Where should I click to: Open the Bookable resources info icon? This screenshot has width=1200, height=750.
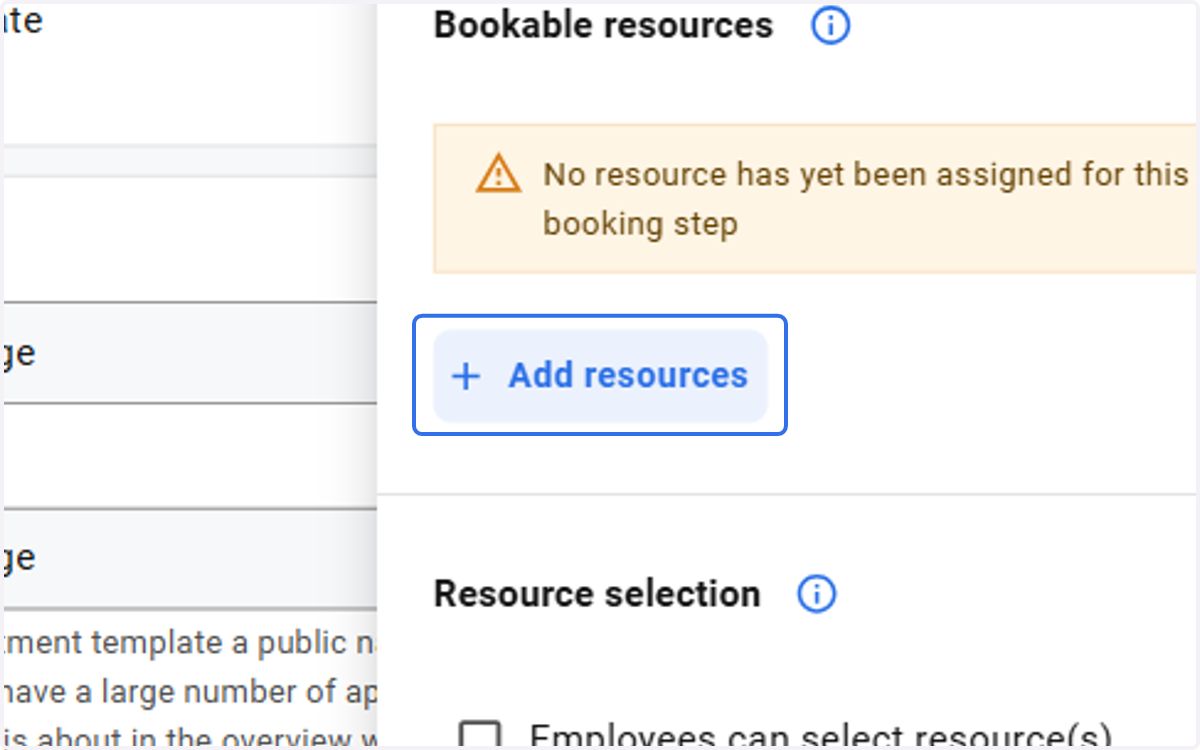point(830,26)
